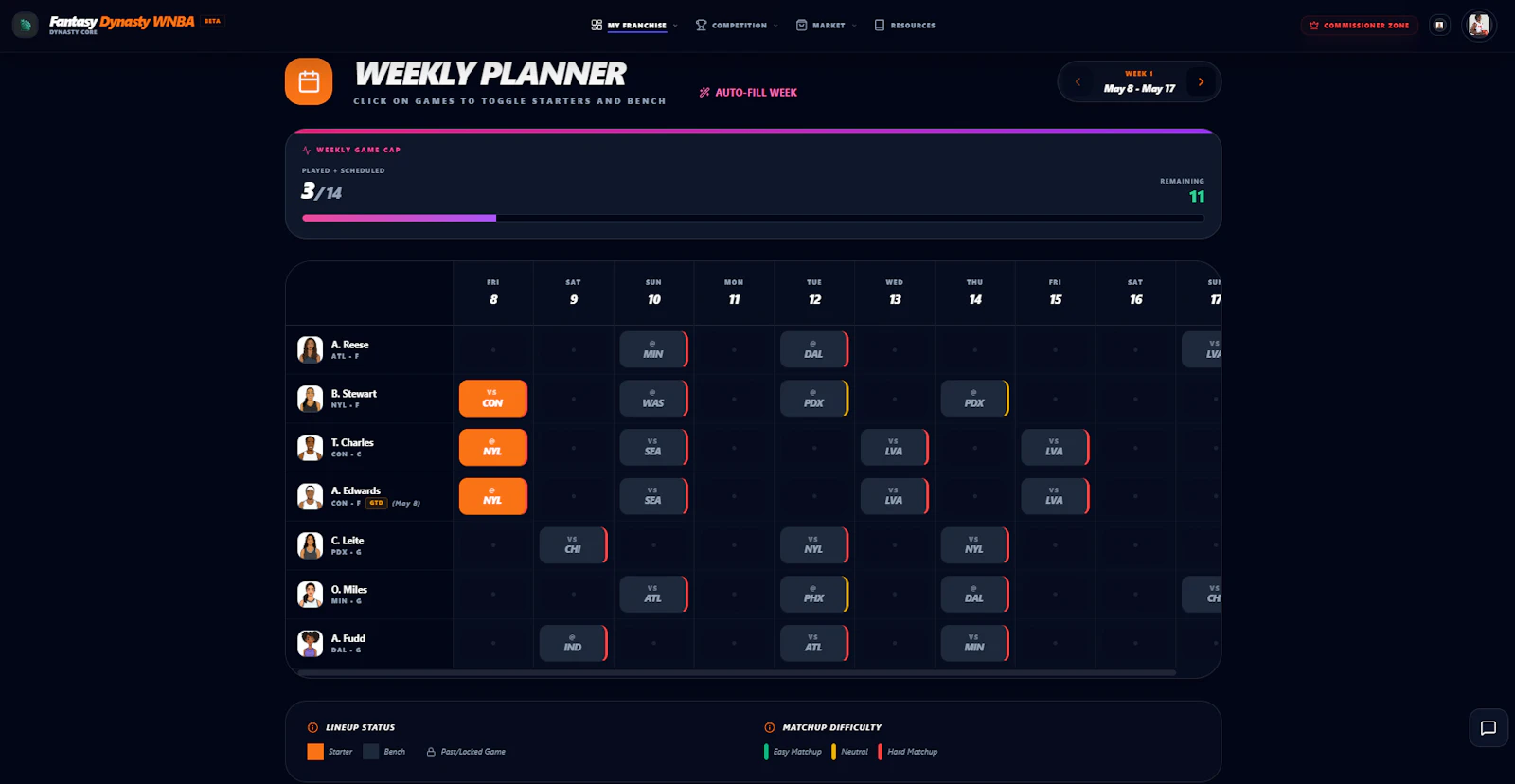Open the user profile avatar

click(x=1479, y=26)
